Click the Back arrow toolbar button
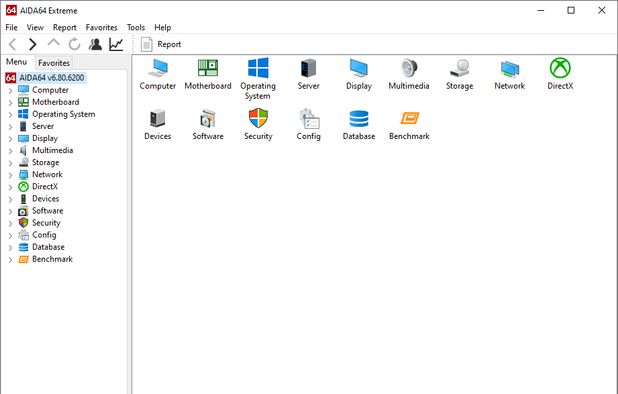Screen dimensions: 618x394 coord(13,44)
